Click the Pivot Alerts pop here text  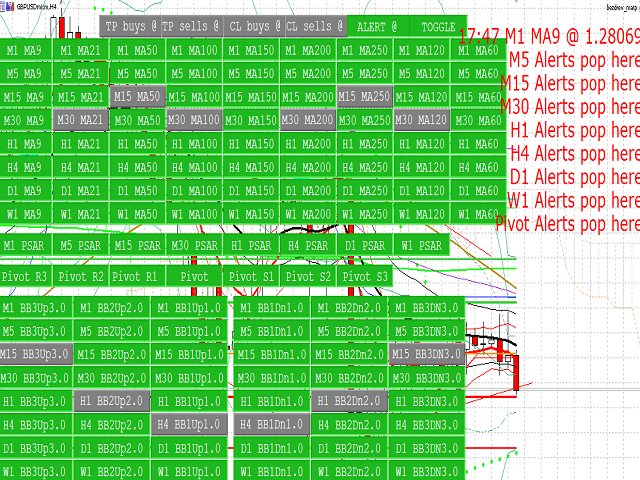click(568, 224)
